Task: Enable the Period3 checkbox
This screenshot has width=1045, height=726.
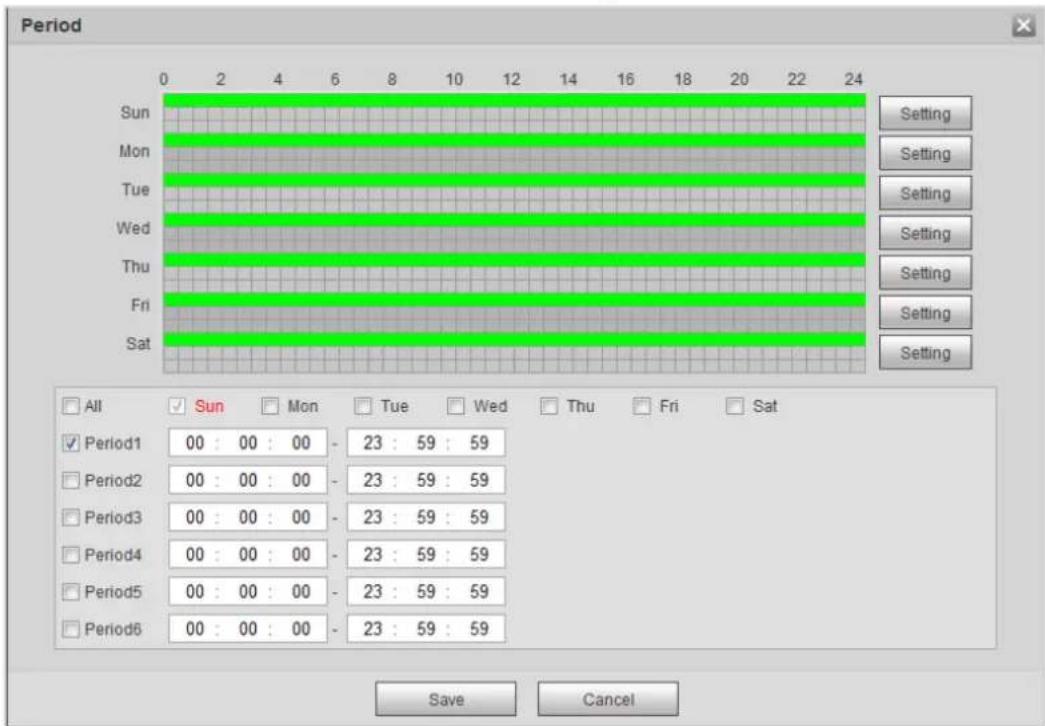Action: click(71, 517)
